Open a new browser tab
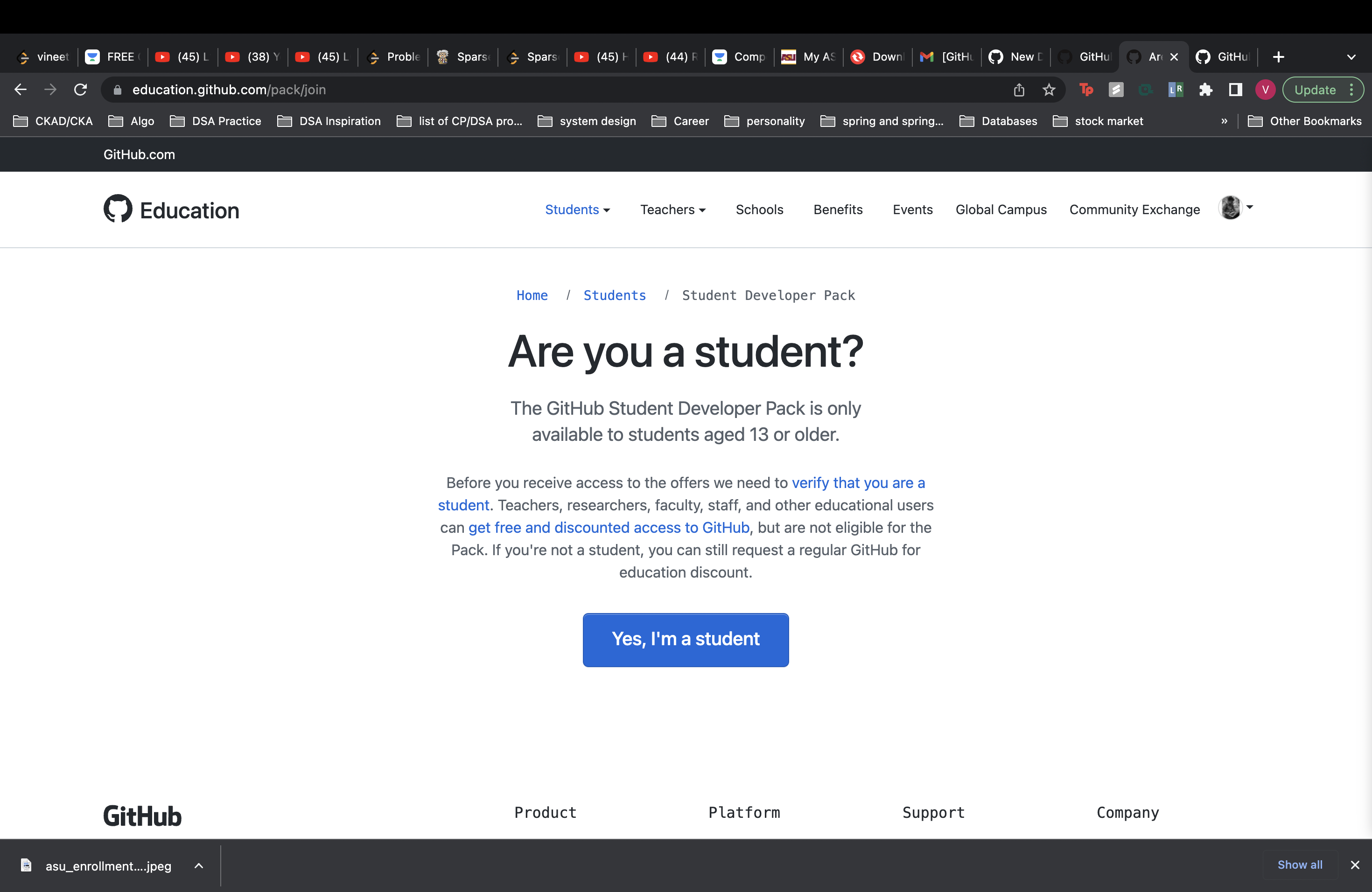Viewport: 1372px width, 892px height. coord(1278,56)
